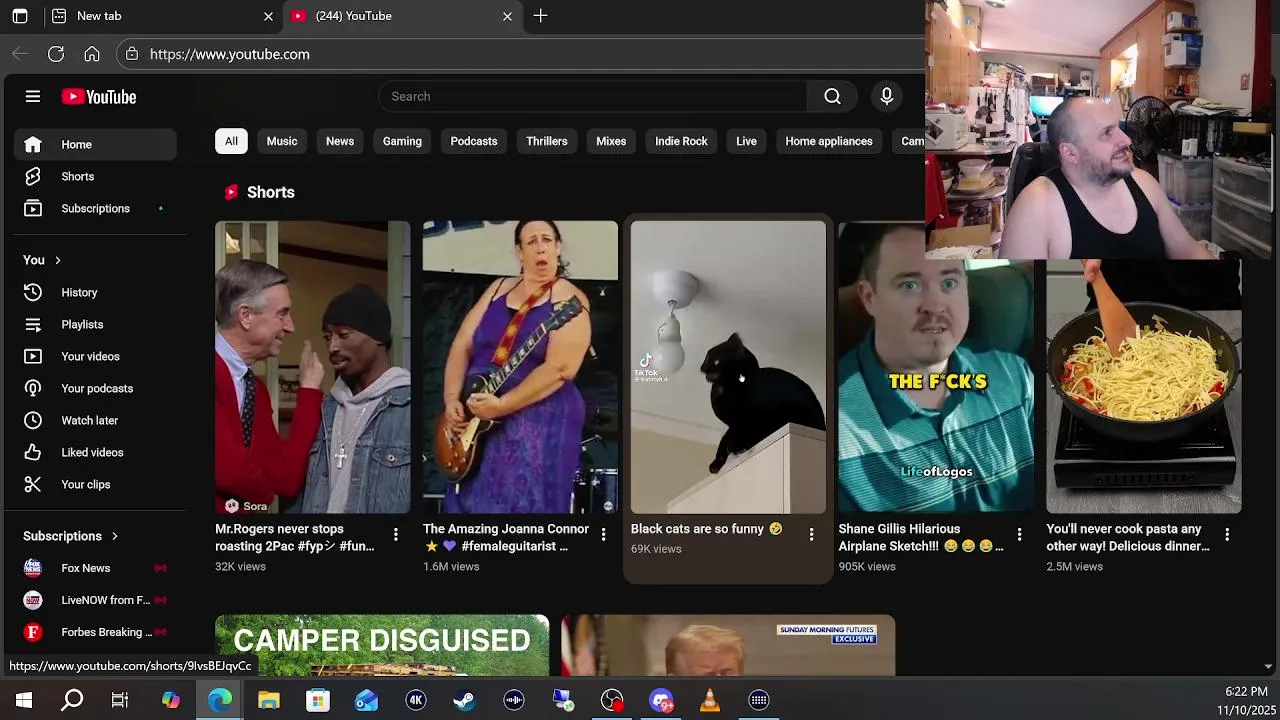Click the browser address bar URL
Image resolution: width=1280 pixels, height=720 pixels.
click(x=230, y=54)
